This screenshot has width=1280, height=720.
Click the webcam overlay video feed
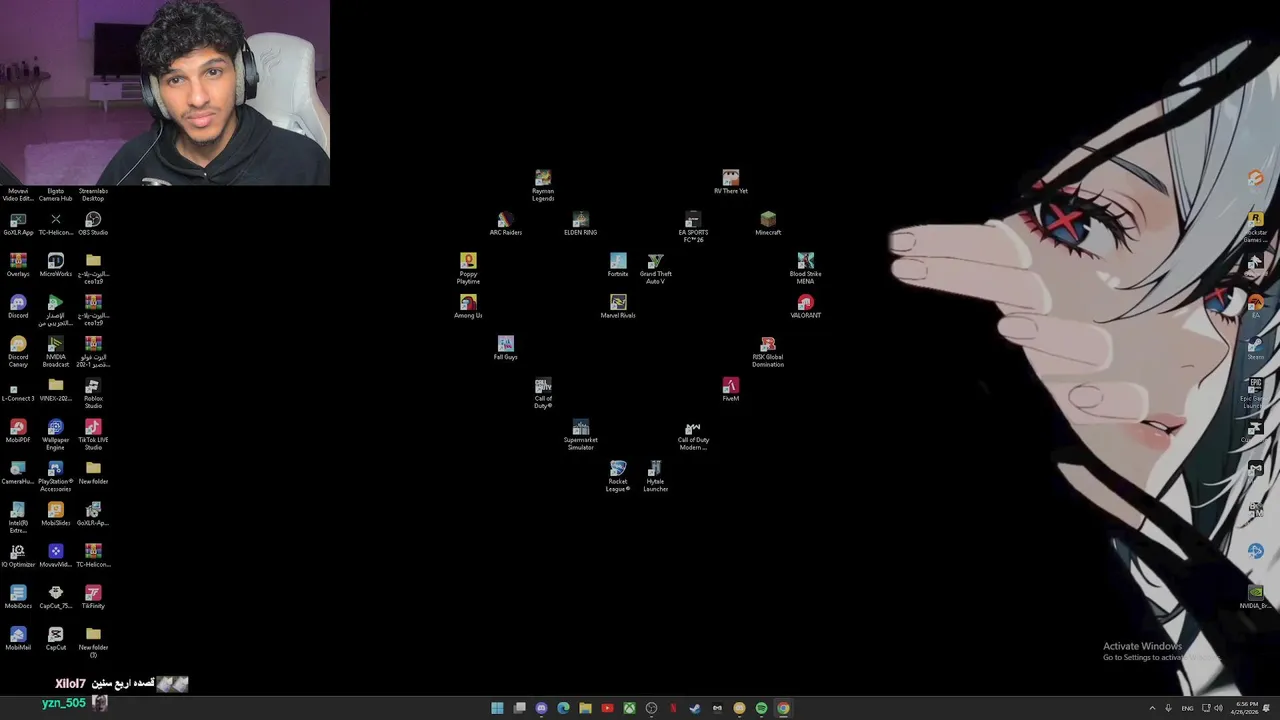click(x=165, y=92)
